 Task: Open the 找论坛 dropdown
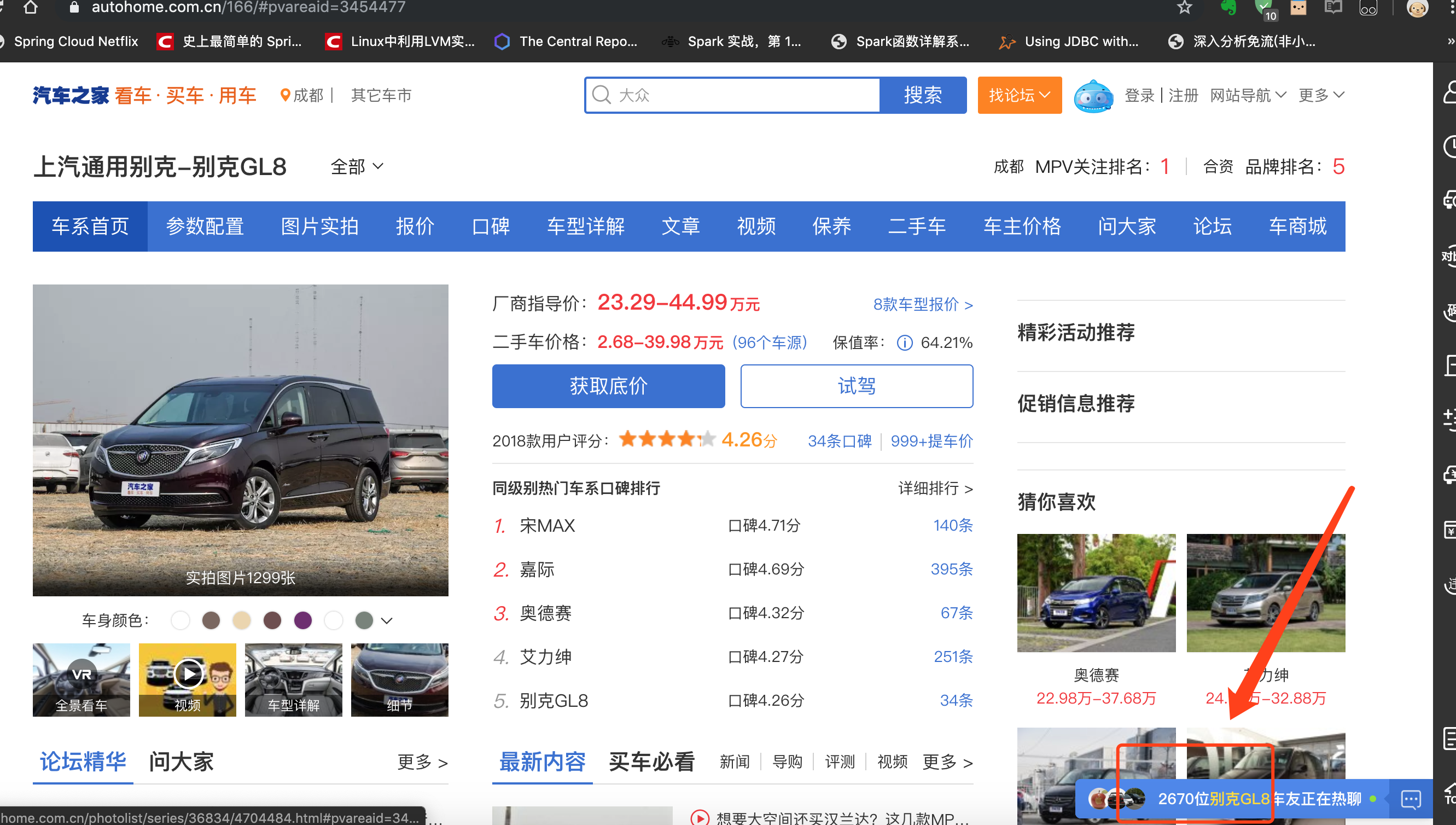[1020, 95]
